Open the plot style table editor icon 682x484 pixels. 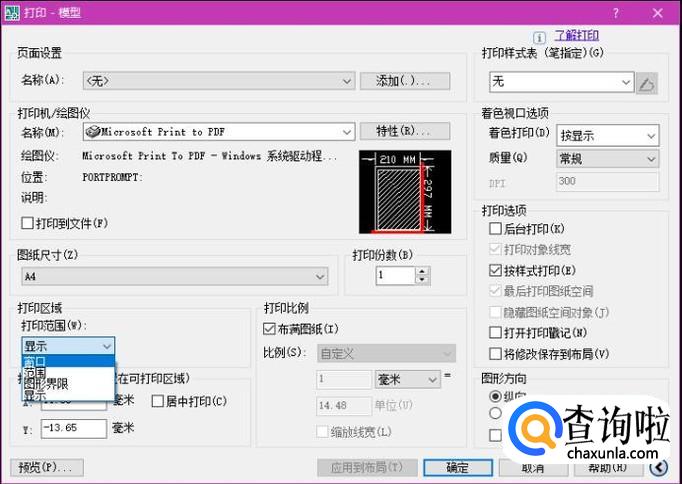coord(647,83)
